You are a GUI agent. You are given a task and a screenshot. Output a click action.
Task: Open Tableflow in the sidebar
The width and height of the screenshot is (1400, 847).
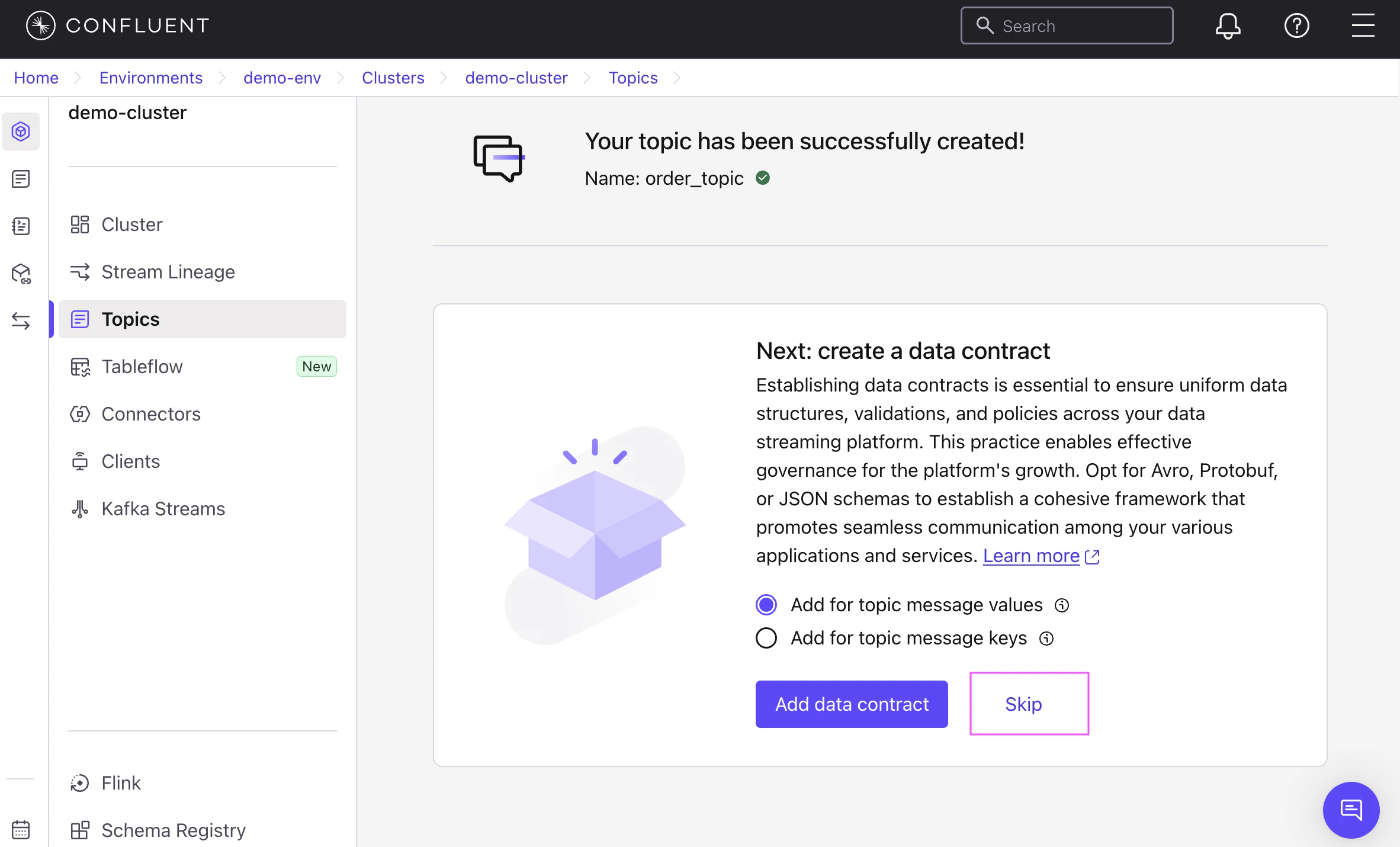point(203,367)
